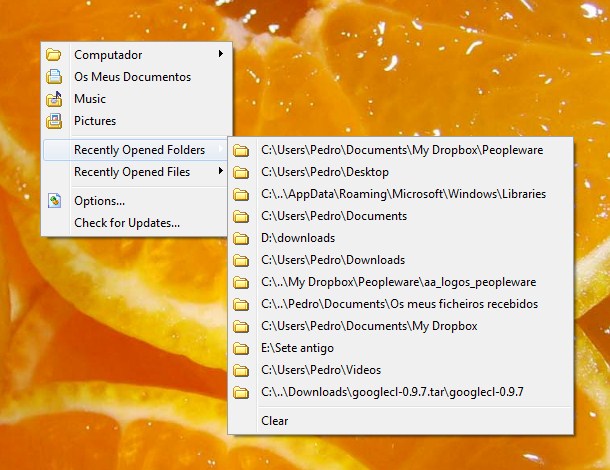This screenshot has height=470, width=610.
Task: Click folder icon beside Windows\Libraries path
Action: click(241, 194)
